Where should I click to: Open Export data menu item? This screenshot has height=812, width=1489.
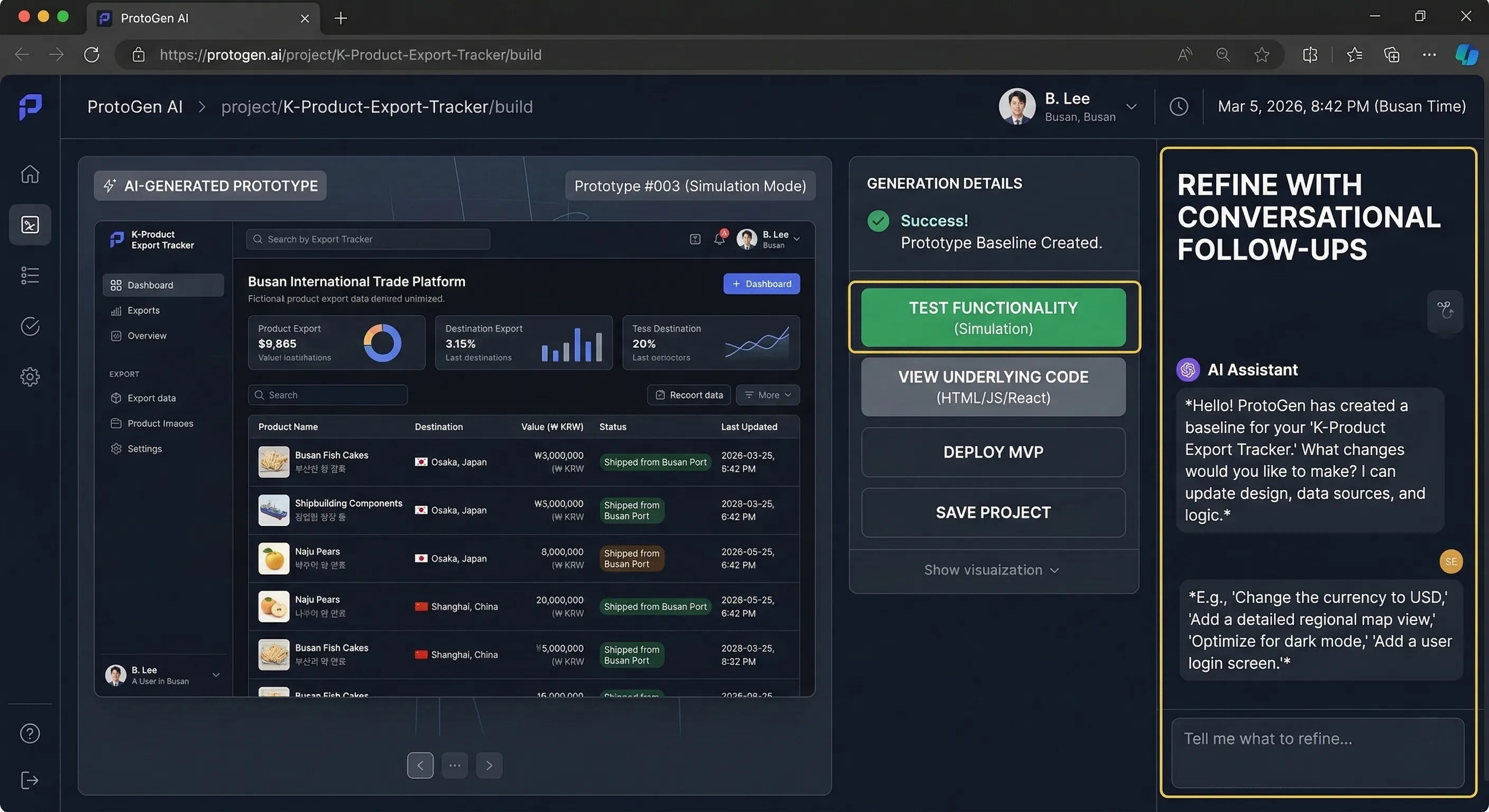[x=151, y=398]
